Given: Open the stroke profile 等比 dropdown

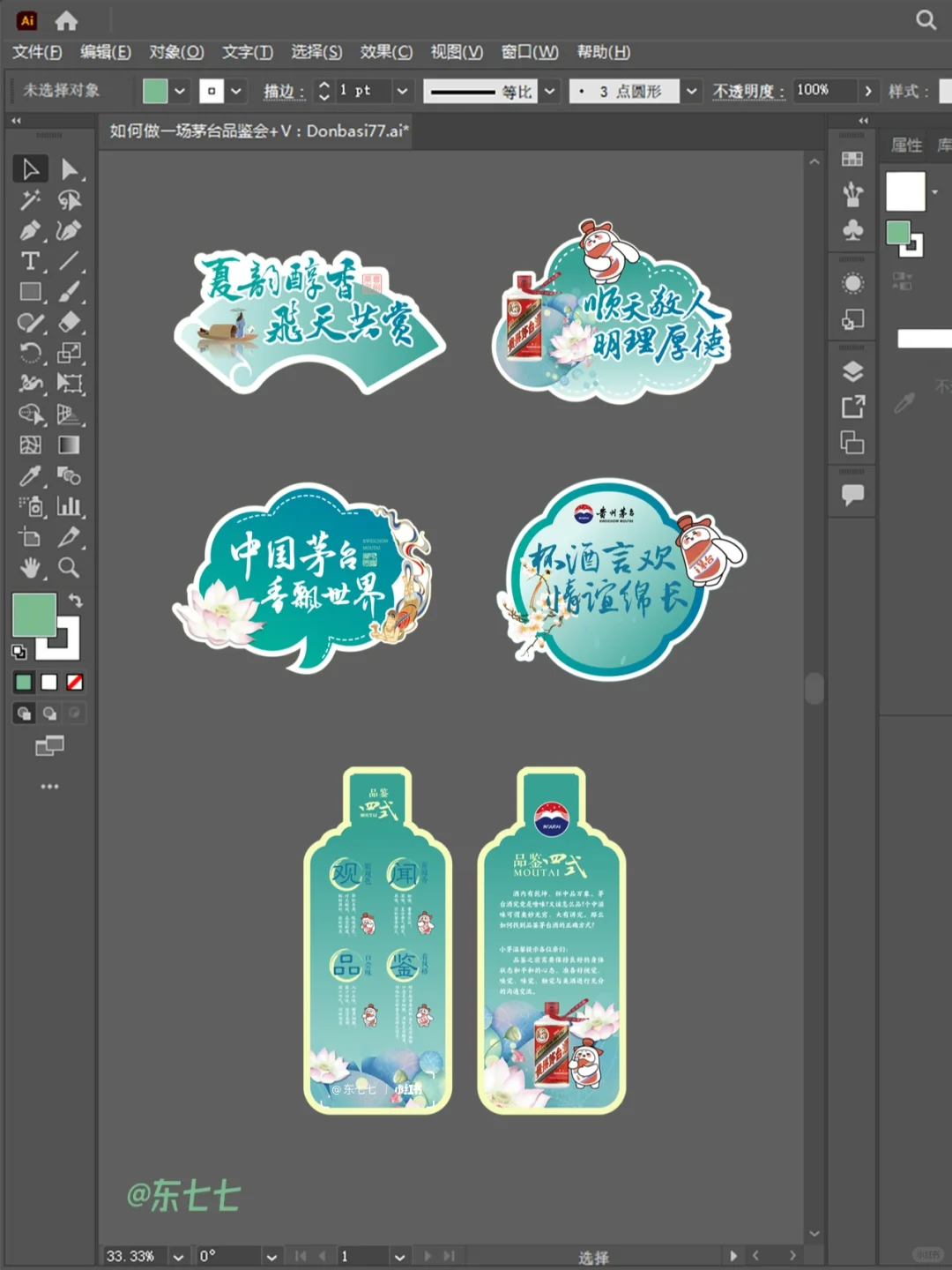Looking at the screenshot, I should pos(550,91).
